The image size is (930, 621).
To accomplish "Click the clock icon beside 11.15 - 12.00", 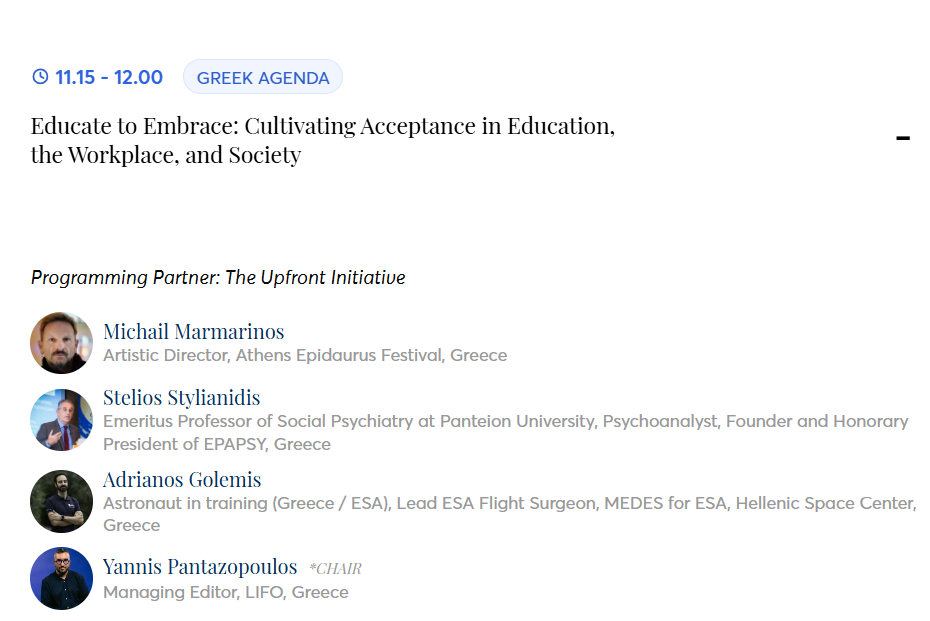I will click(x=40, y=77).
